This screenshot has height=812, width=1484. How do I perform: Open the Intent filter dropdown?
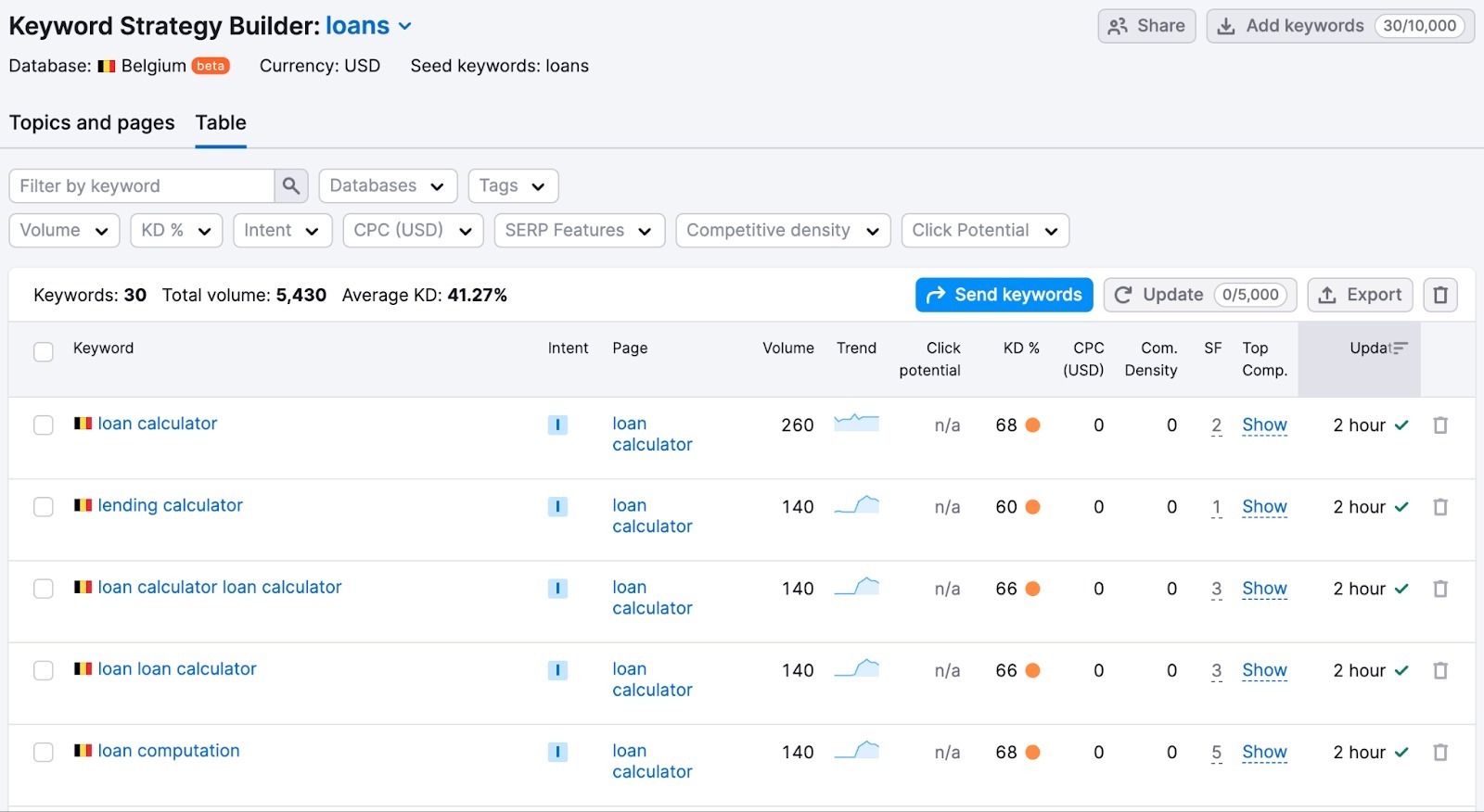click(x=283, y=230)
